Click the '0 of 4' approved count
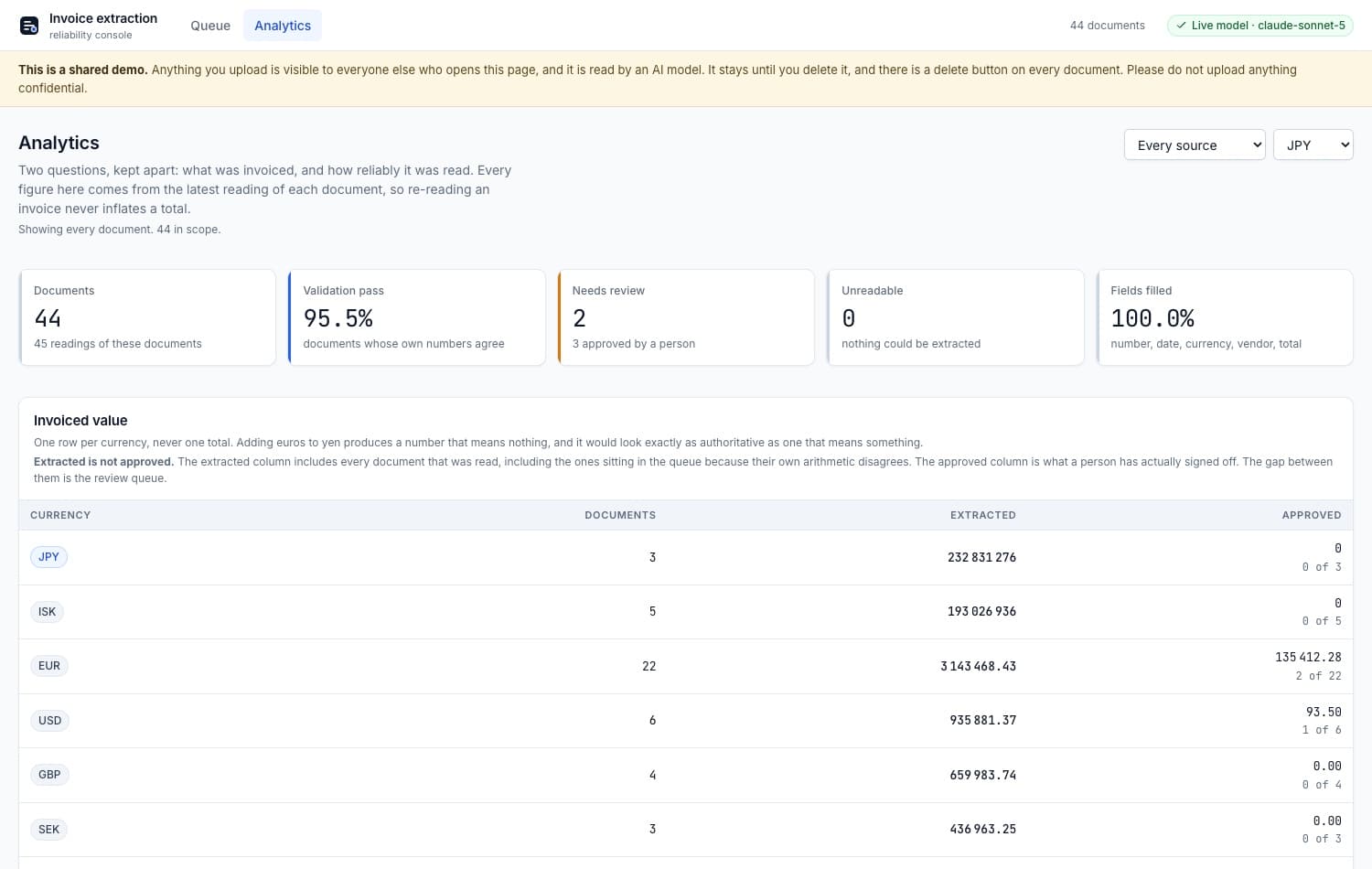The image size is (1372, 869). pos(1322,785)
